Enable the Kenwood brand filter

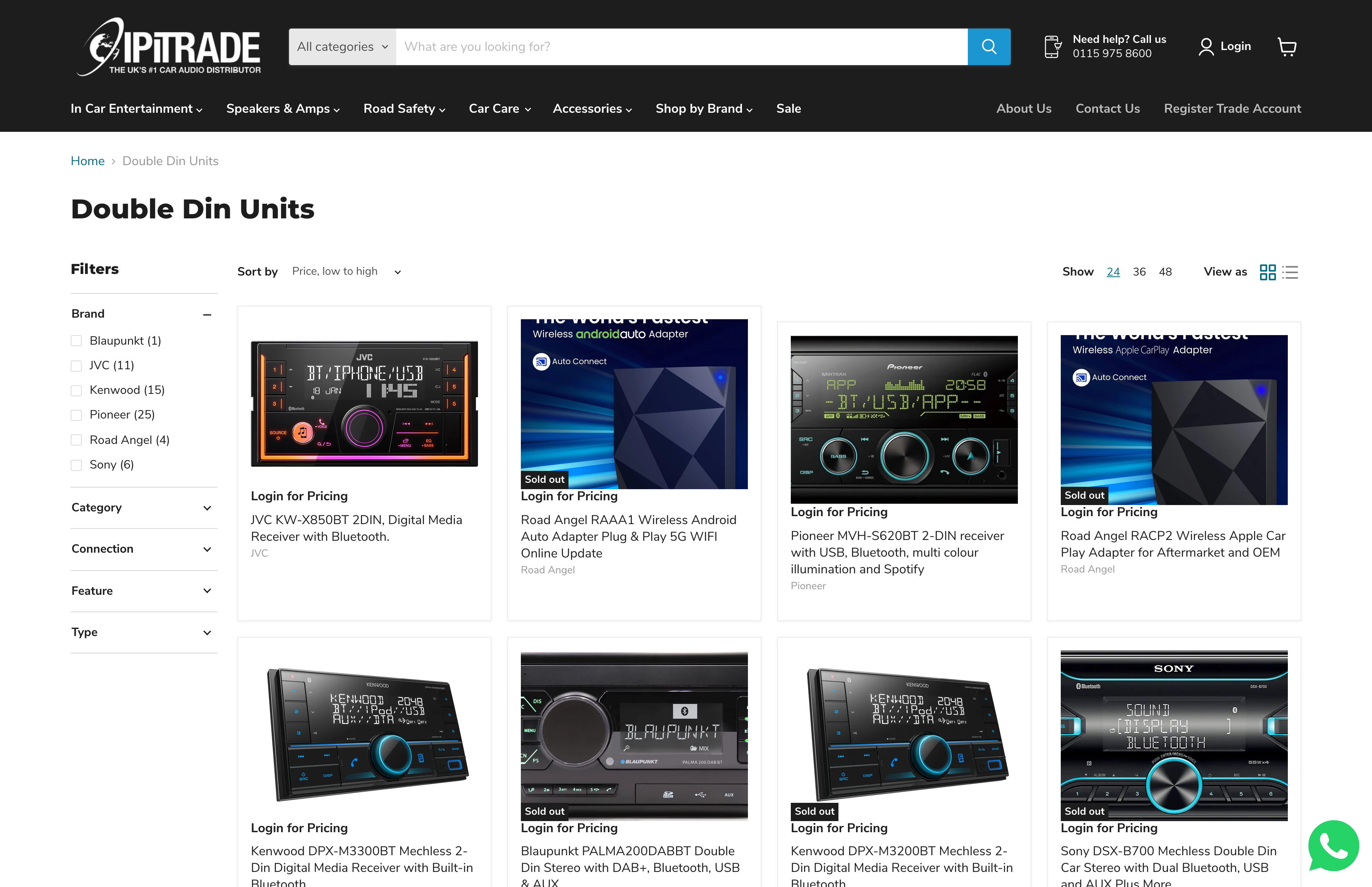click(x=76, y=390)
